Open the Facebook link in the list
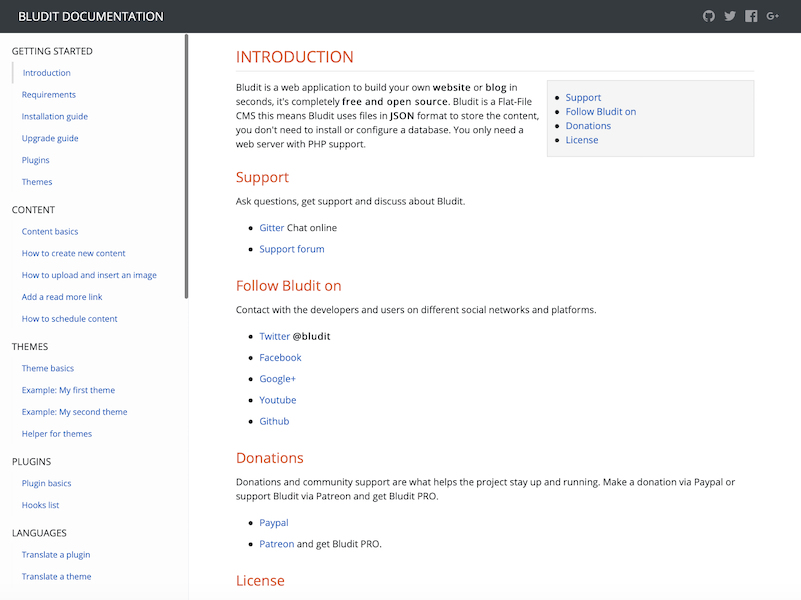Viewport: 801px width, 600px height. coord(280,357)
